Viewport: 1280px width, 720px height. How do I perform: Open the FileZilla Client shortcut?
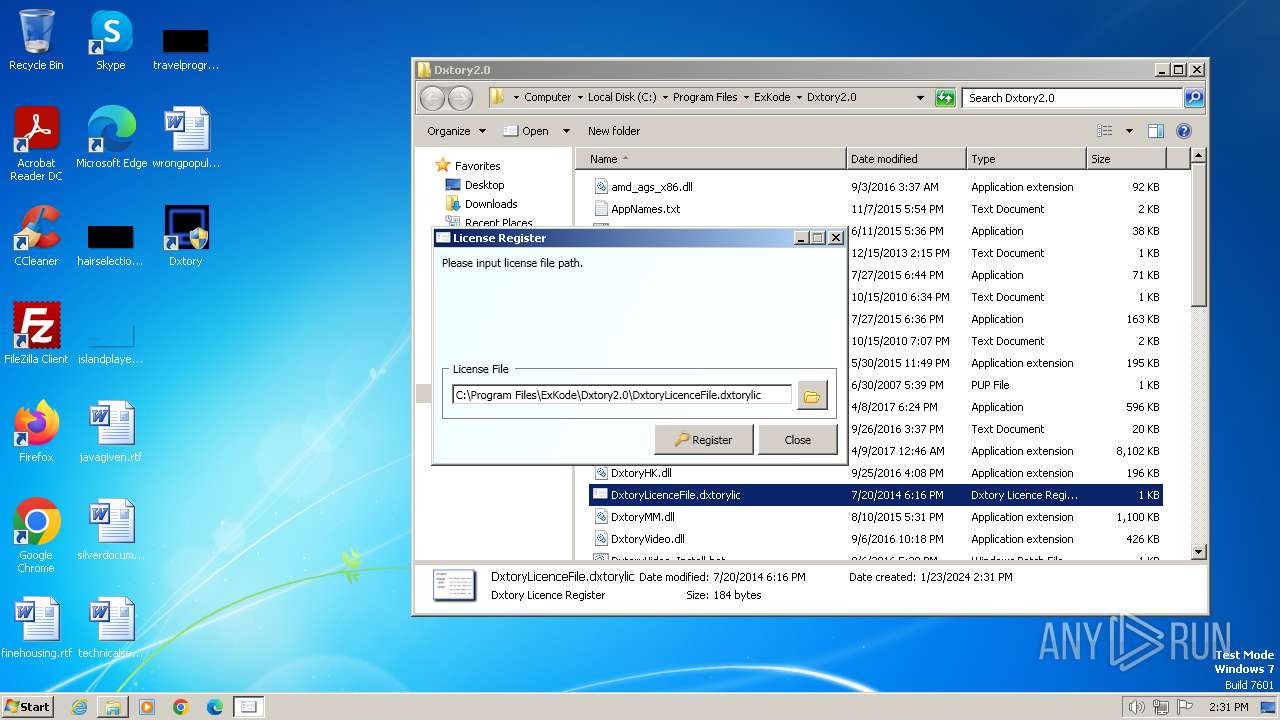pyautogui.click(x=36, y=333)
